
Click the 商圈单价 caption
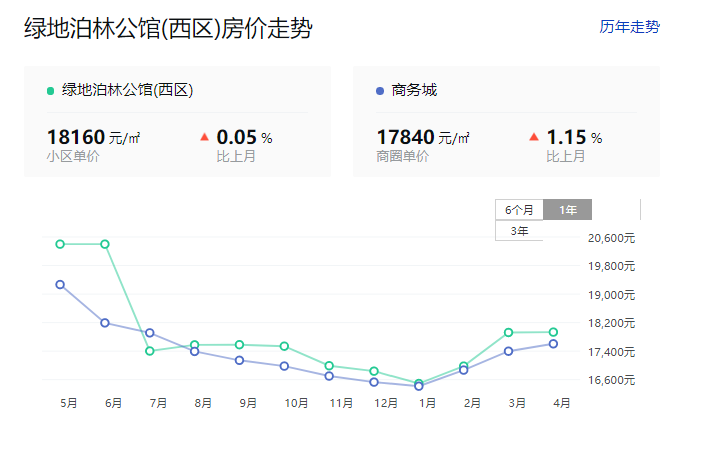click(402, 156)
